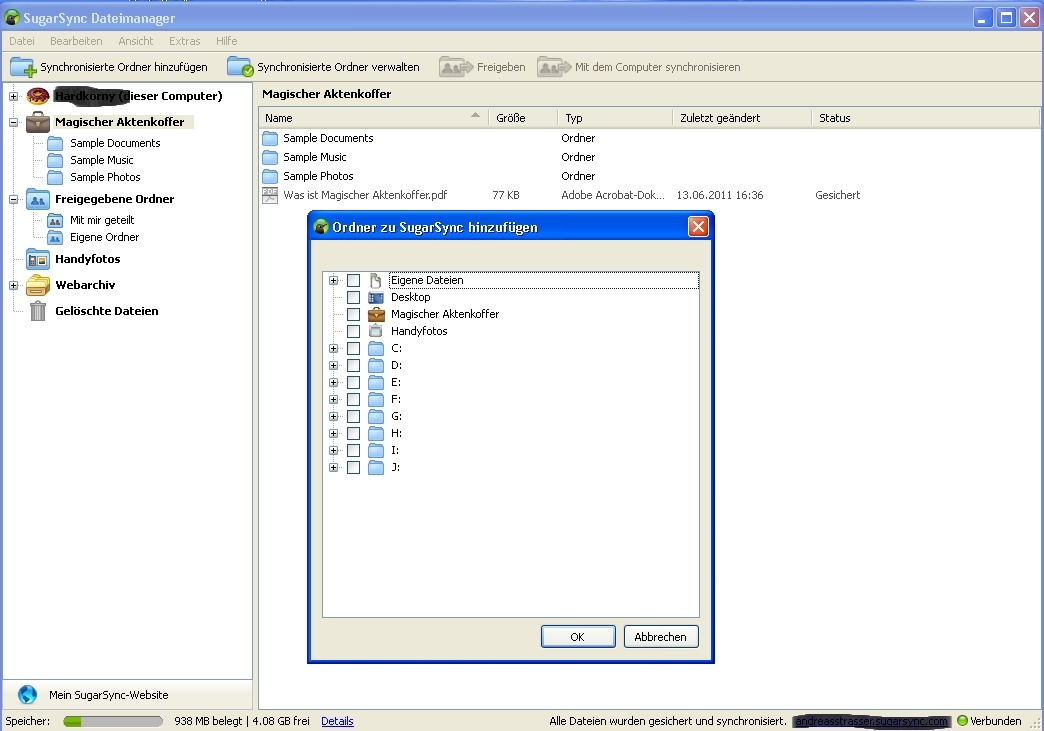Check the Desktop checkbox

(354, 298)
